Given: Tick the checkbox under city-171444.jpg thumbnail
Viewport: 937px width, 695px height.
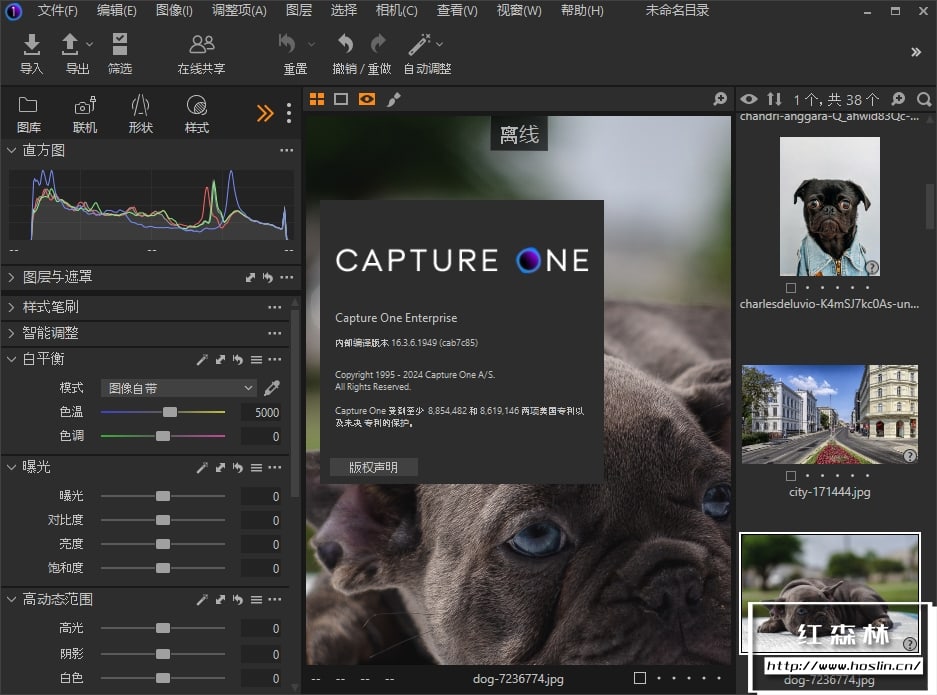Looking at the screenshot, I should click(791, 475).
